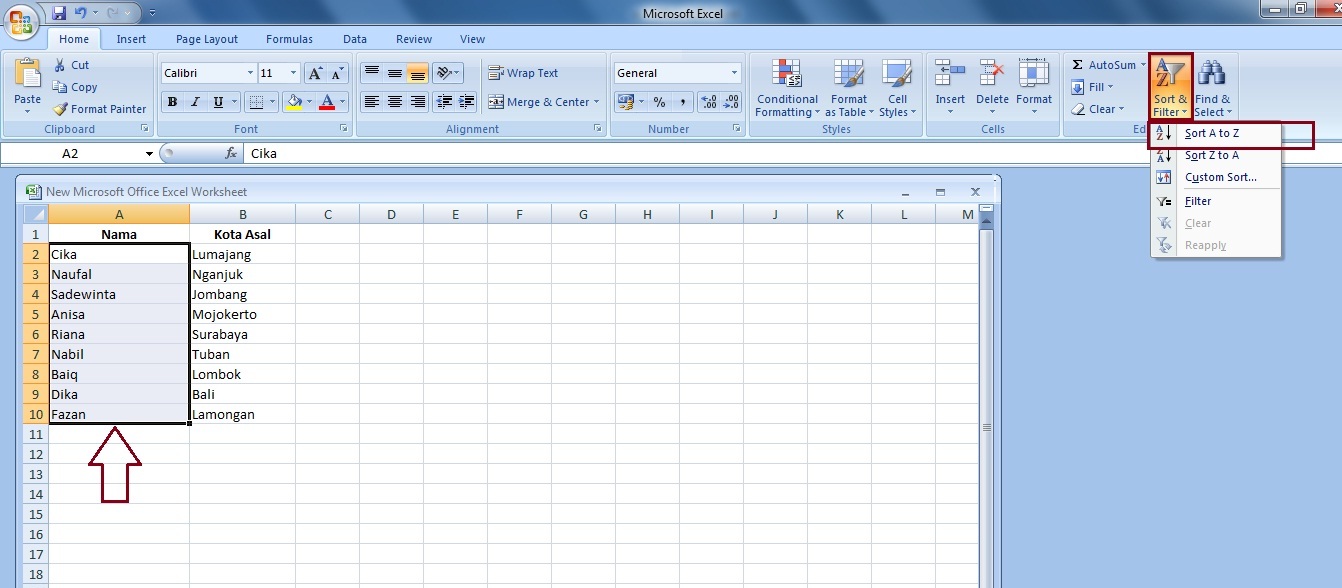Expand Merge & Center dropdown arrow
Image resolution: width=1342 pixels, height=588 pixels.
click(596, 102)
